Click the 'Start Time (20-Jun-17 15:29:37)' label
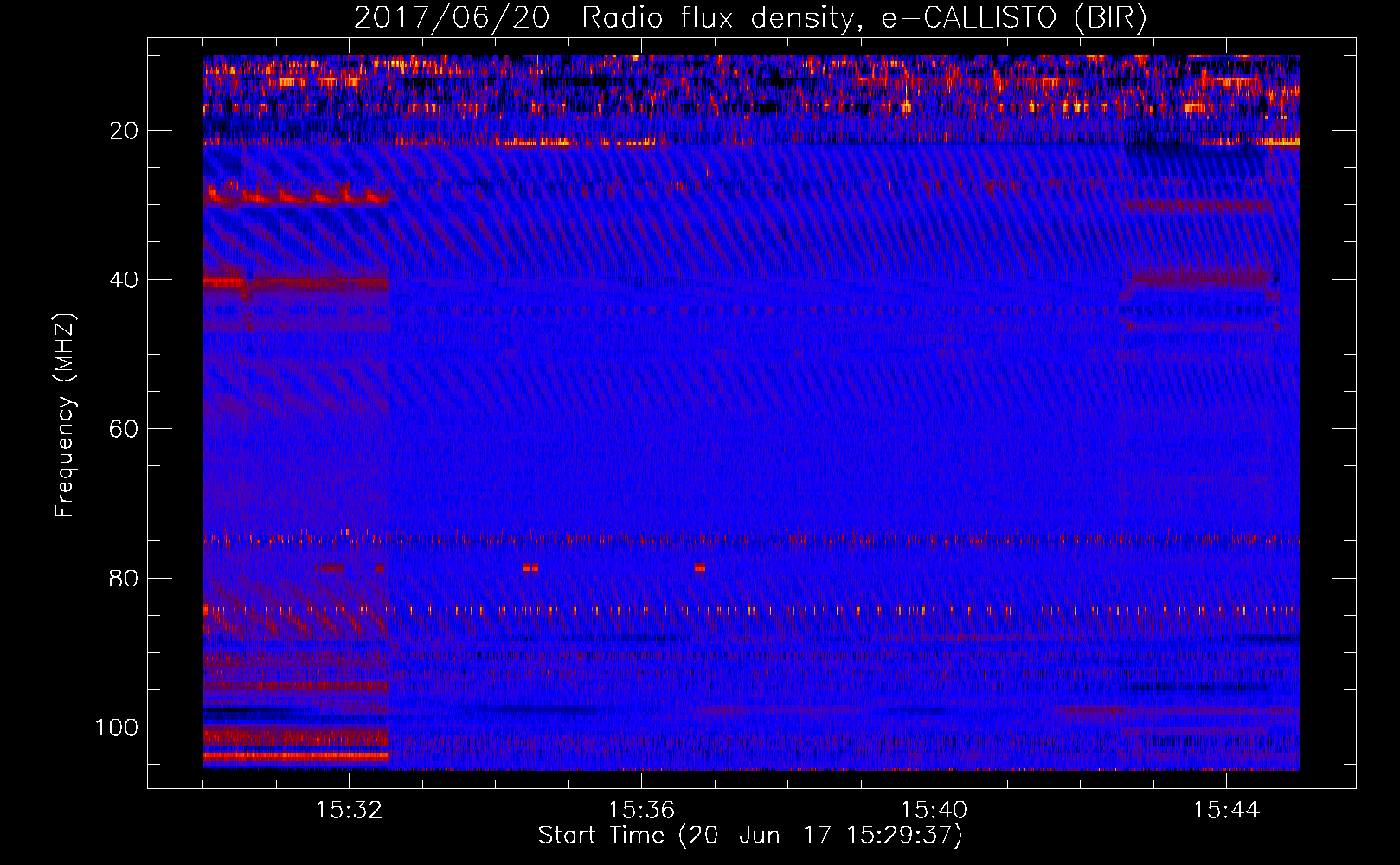This screenshot has height=865, width=1400. pyautogui.click(x=750, y=836)
